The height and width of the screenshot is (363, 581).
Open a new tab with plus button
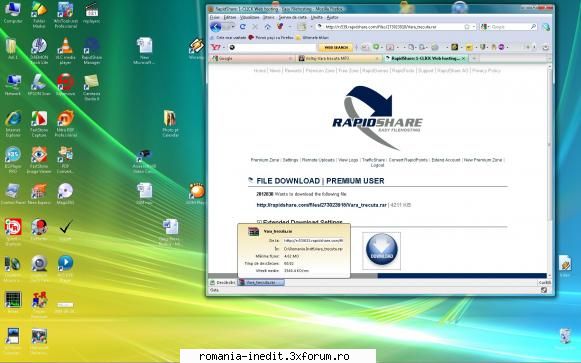click(x=474, y=59)
